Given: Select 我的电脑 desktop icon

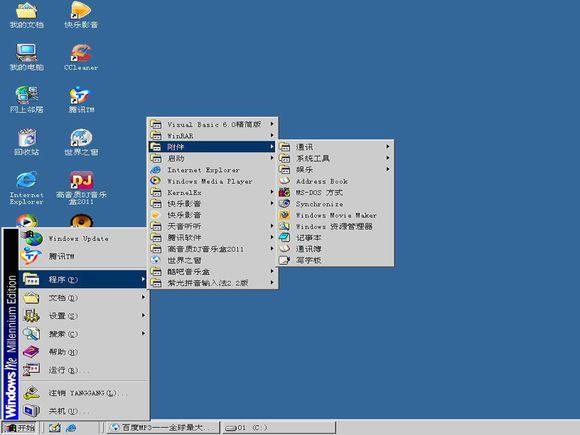Looking at the screenshot, I should pos(26,57).
